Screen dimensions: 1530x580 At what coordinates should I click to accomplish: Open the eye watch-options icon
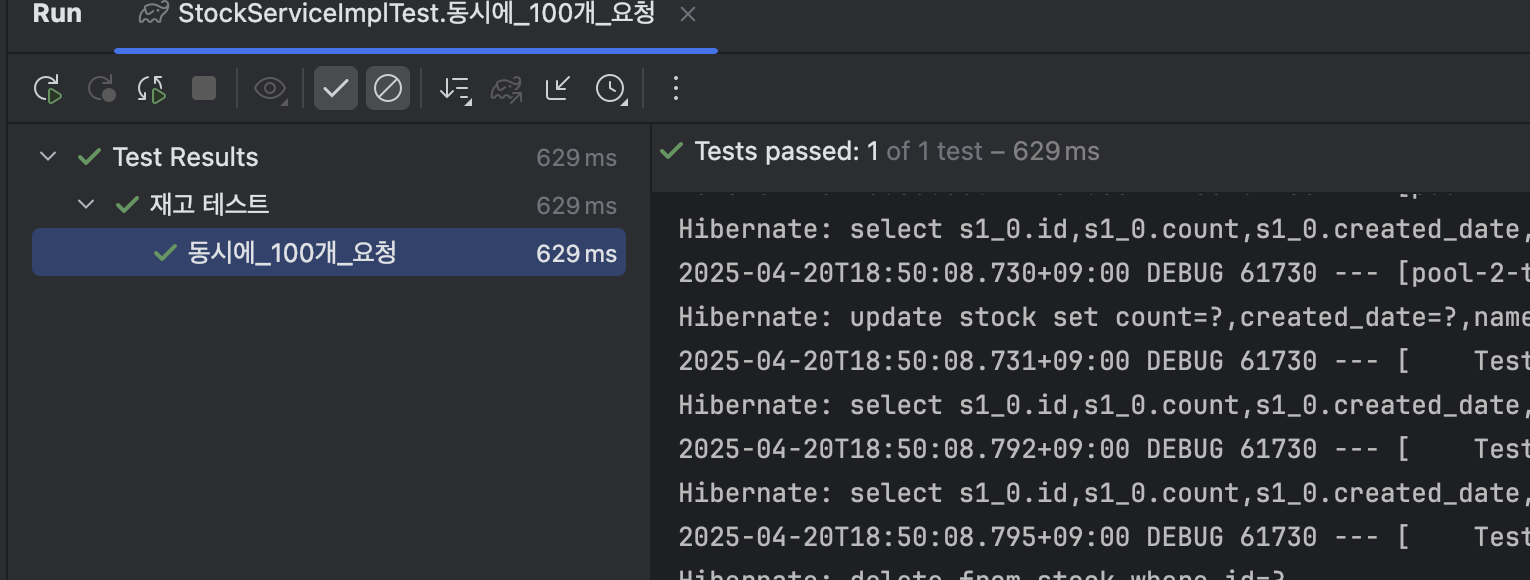(270, 89)
